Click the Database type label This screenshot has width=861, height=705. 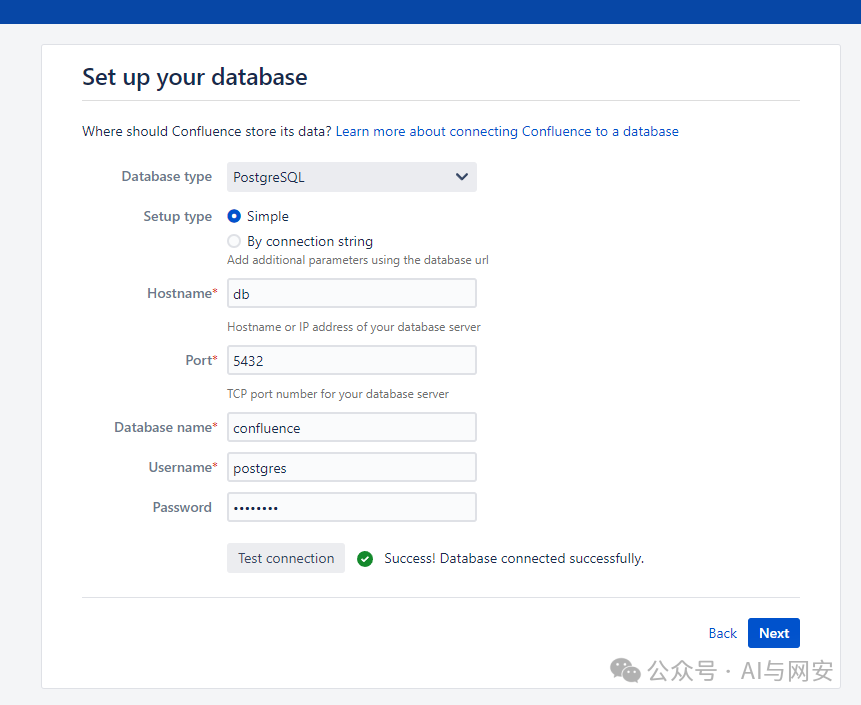(x=166, y=176)
